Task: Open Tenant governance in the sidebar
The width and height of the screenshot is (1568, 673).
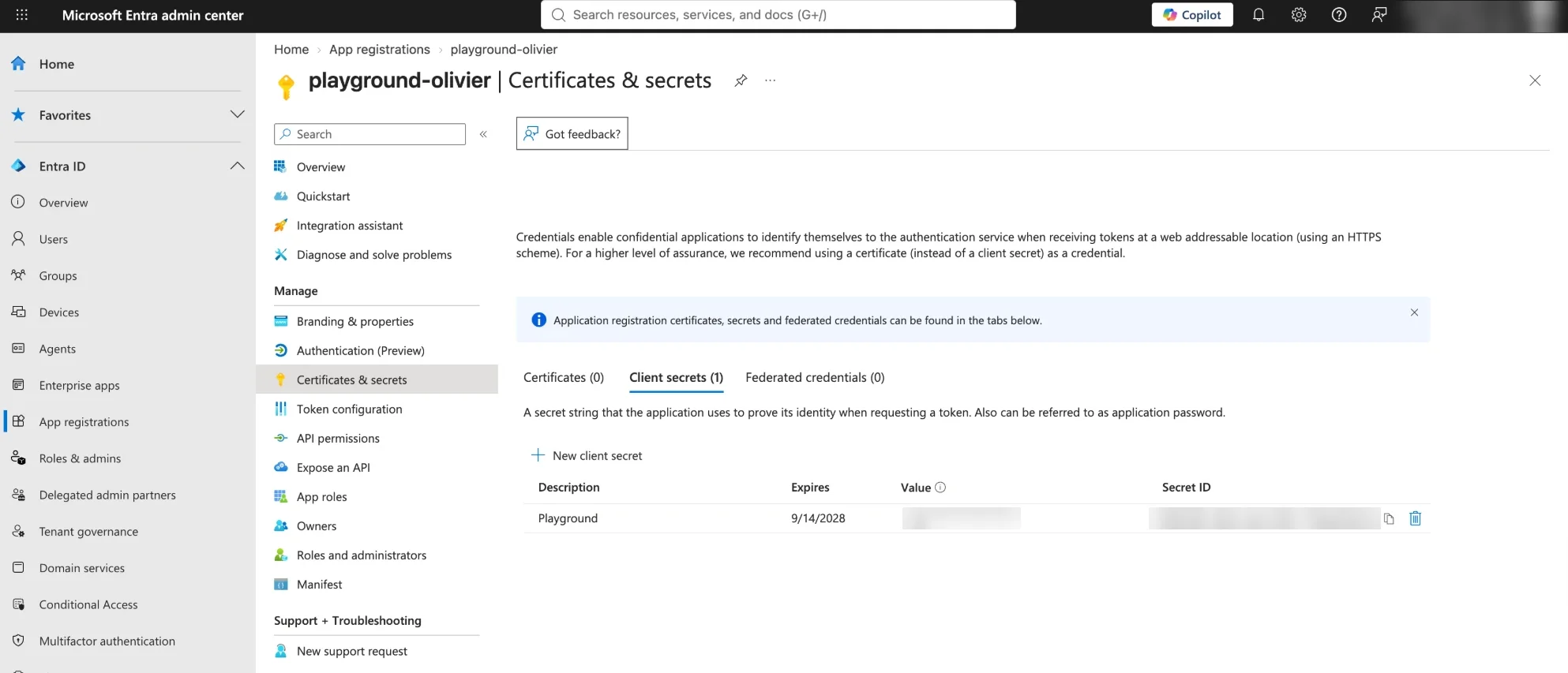Action: pyautogui.click(x=88, y=532)
